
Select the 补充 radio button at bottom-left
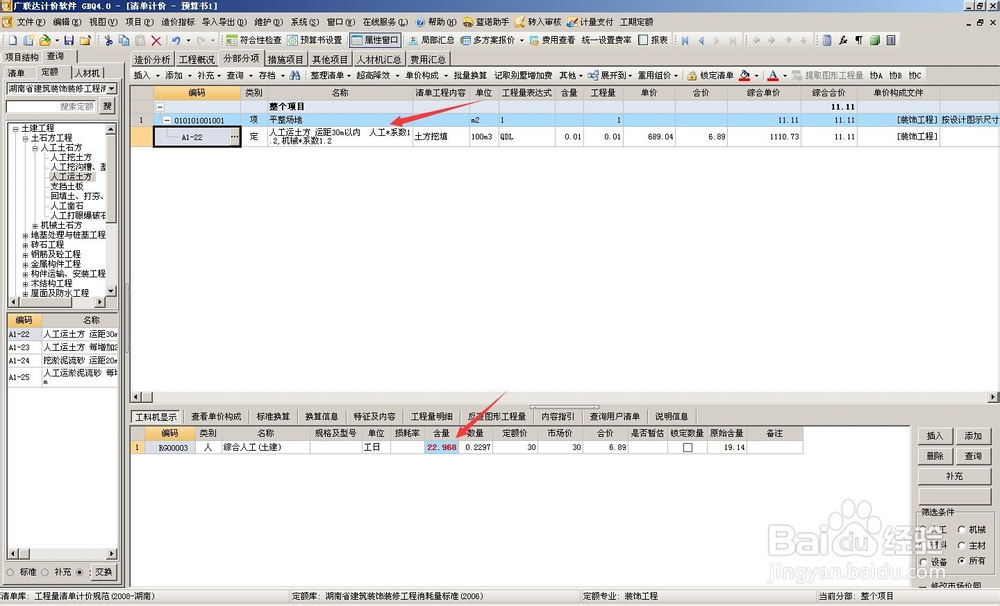coord(45,572)
